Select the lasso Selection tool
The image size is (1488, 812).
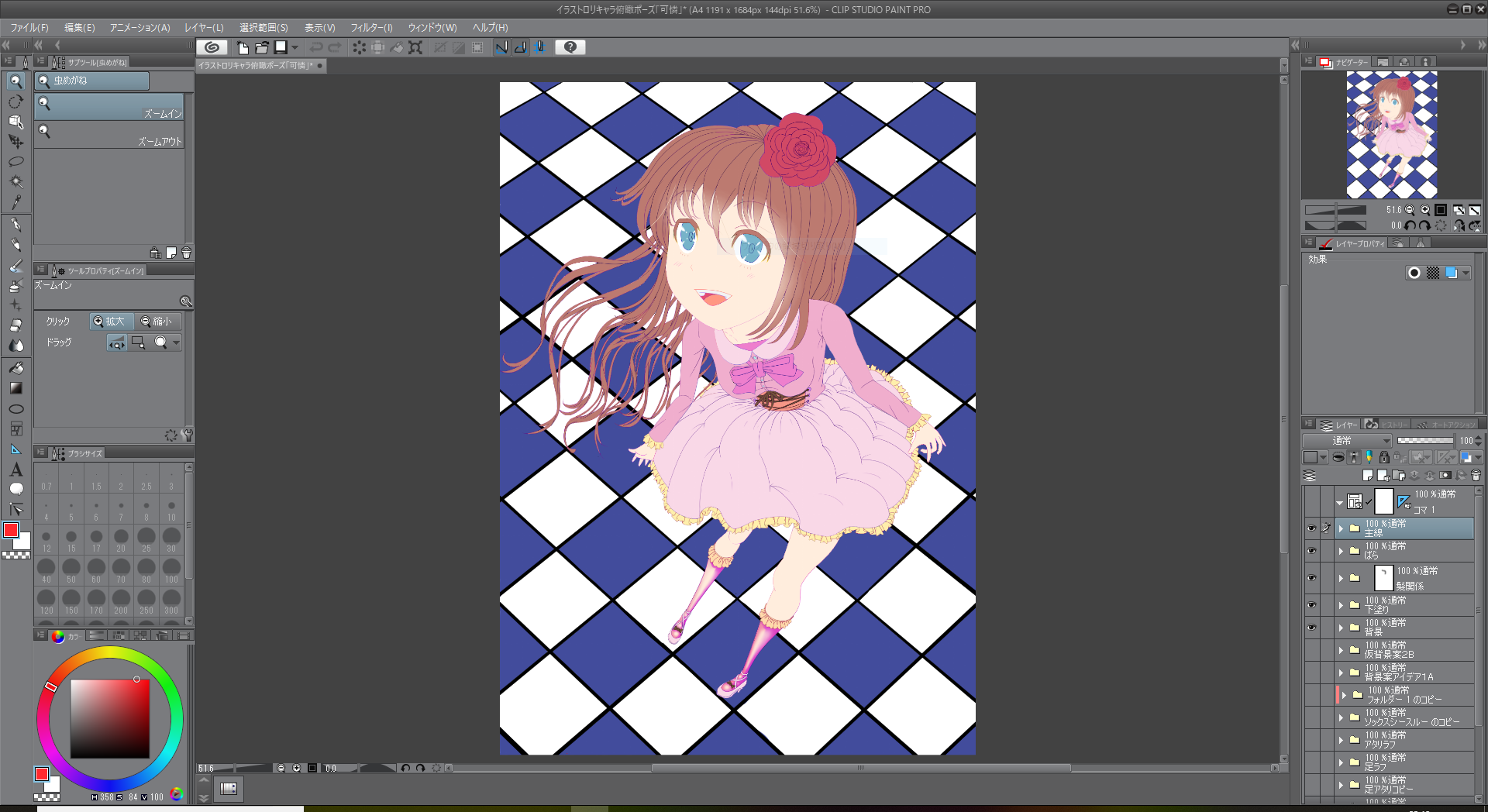(15, 162)
